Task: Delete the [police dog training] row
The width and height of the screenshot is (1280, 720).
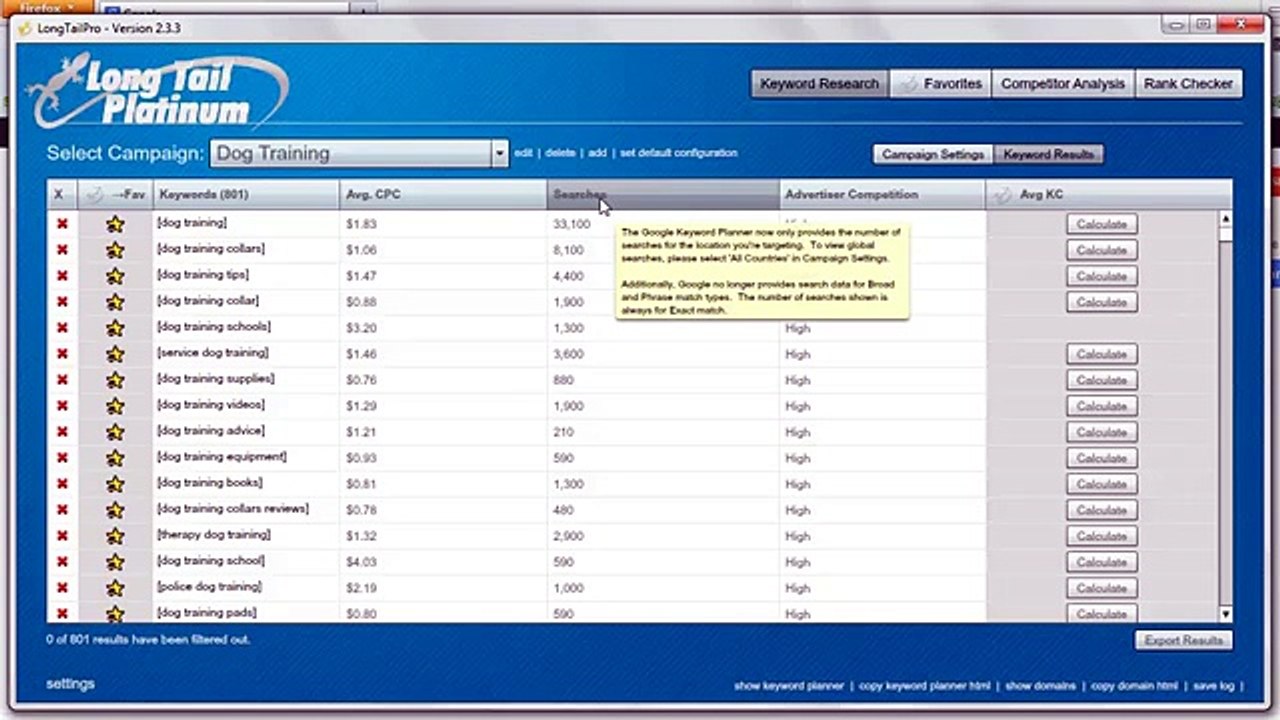Action: point(62,588)
